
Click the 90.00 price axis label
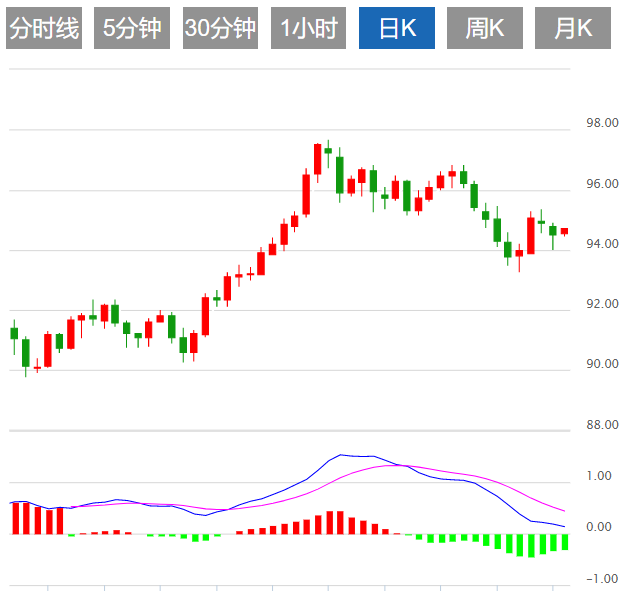602,364
